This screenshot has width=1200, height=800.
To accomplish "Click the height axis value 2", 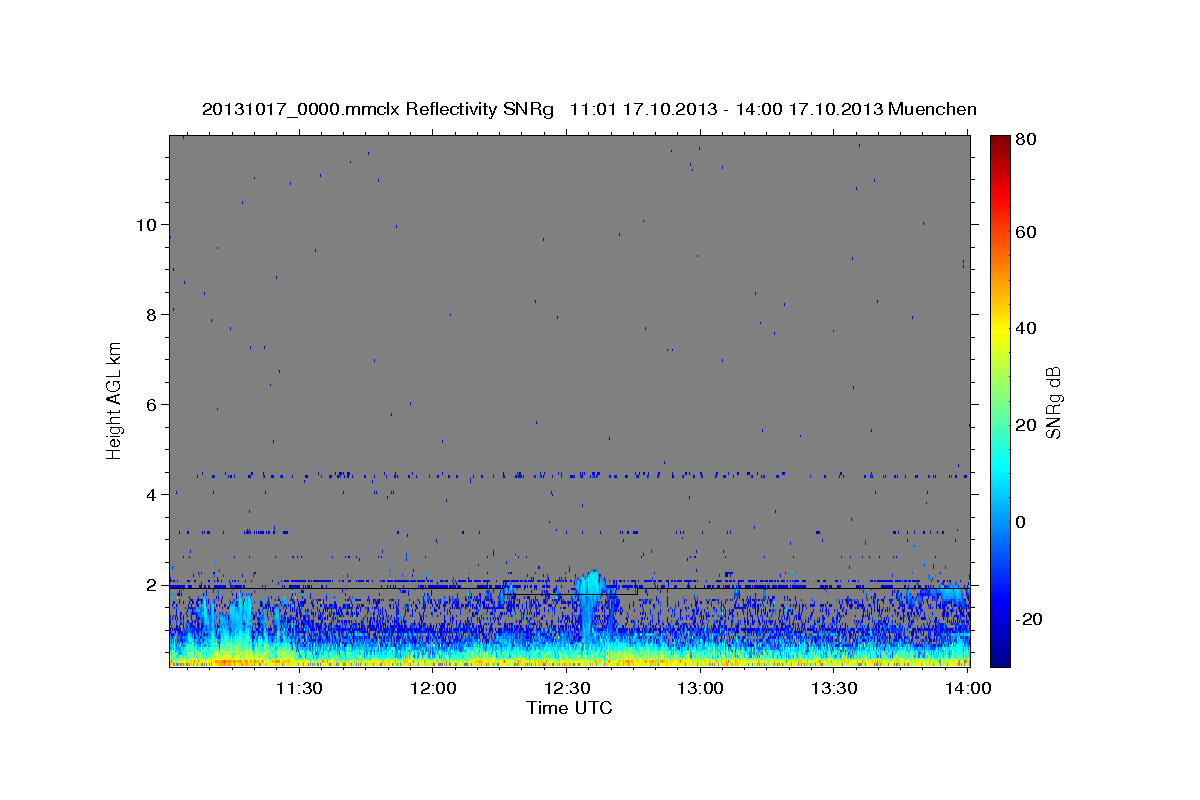I will point(150,584).
